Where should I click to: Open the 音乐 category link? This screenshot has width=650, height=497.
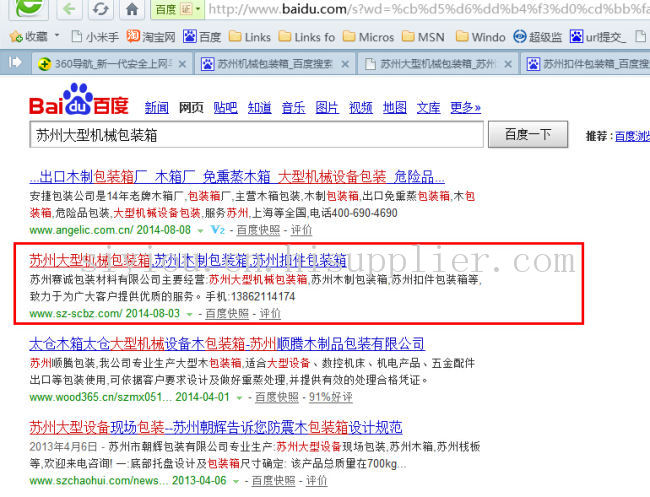[293, 108]
